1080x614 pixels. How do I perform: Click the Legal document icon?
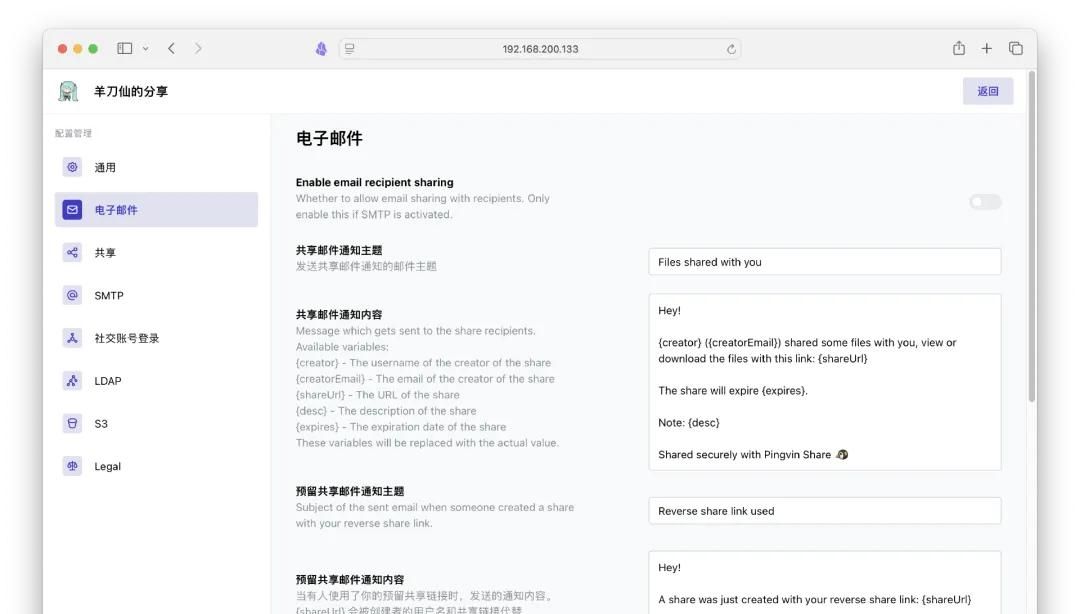pyautogui.click(x=71, y=466)
